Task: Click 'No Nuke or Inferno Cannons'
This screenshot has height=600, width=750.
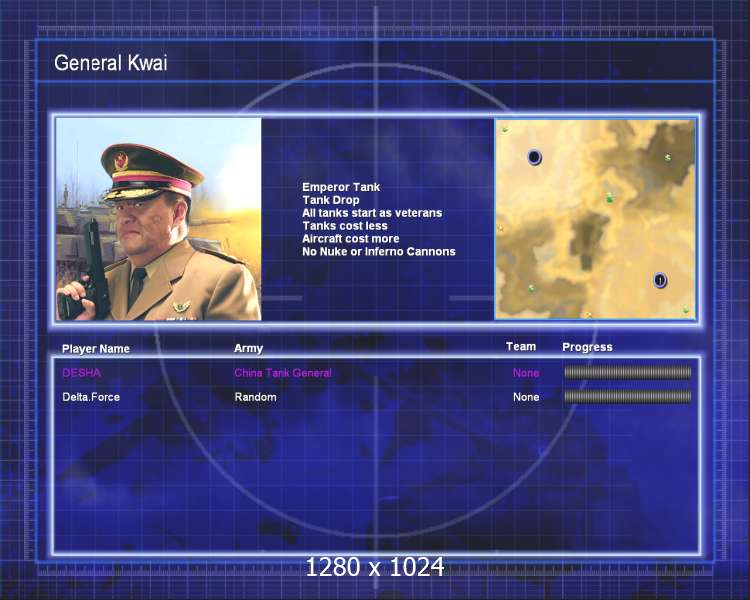Action: [379, 252]
